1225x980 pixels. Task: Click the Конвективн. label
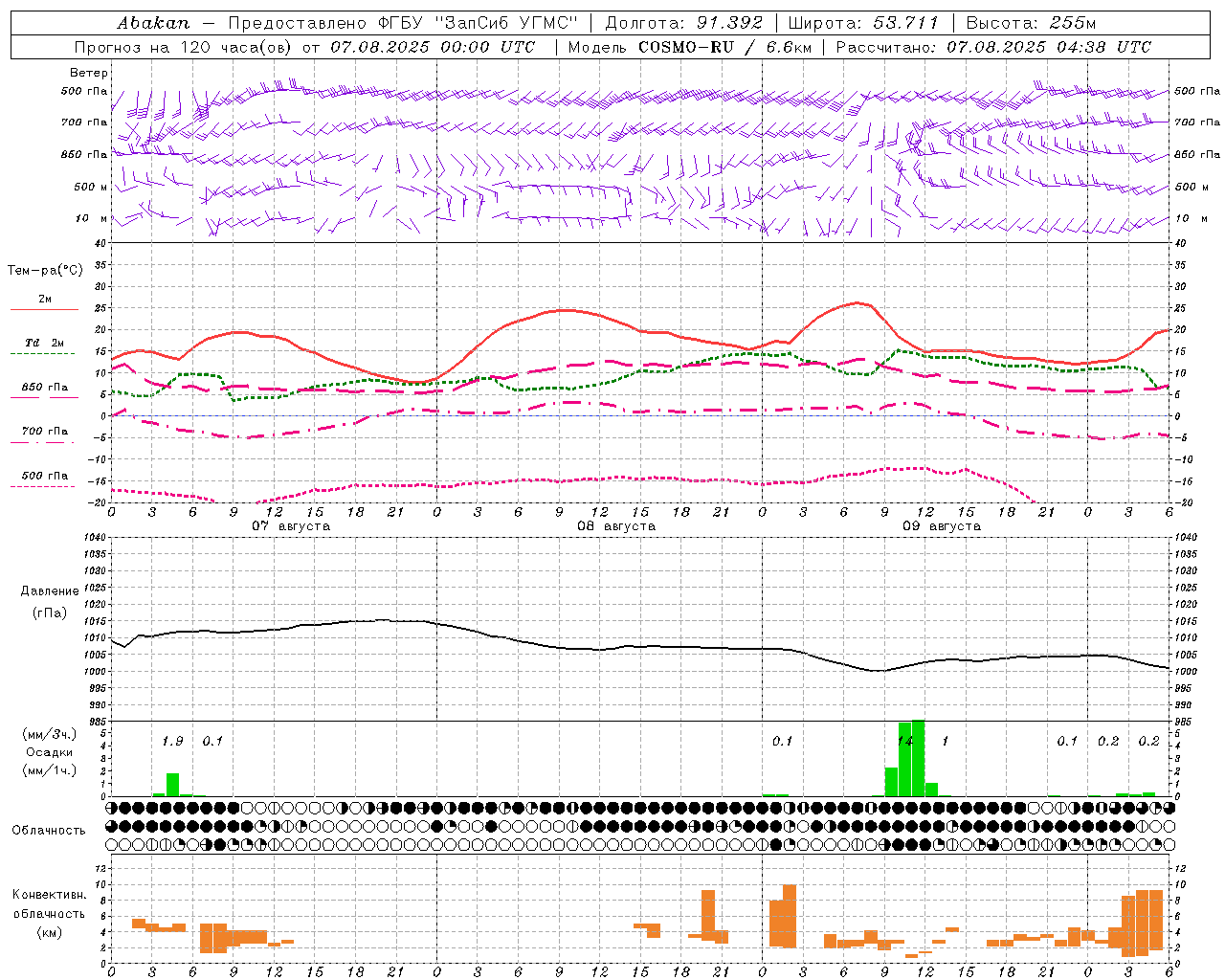49,895
